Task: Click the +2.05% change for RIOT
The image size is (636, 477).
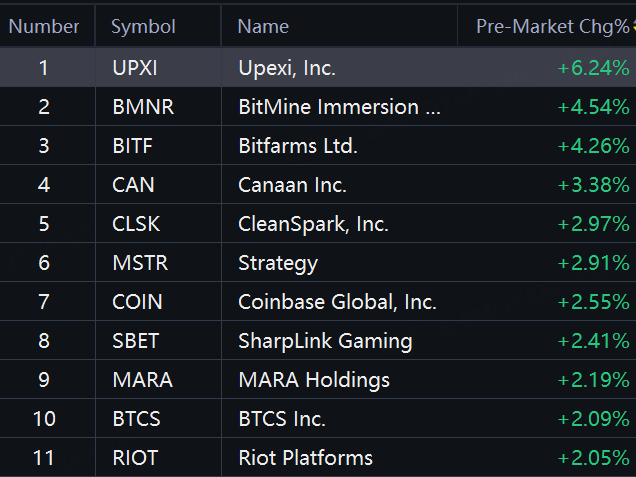Action: tap(593, 458)
